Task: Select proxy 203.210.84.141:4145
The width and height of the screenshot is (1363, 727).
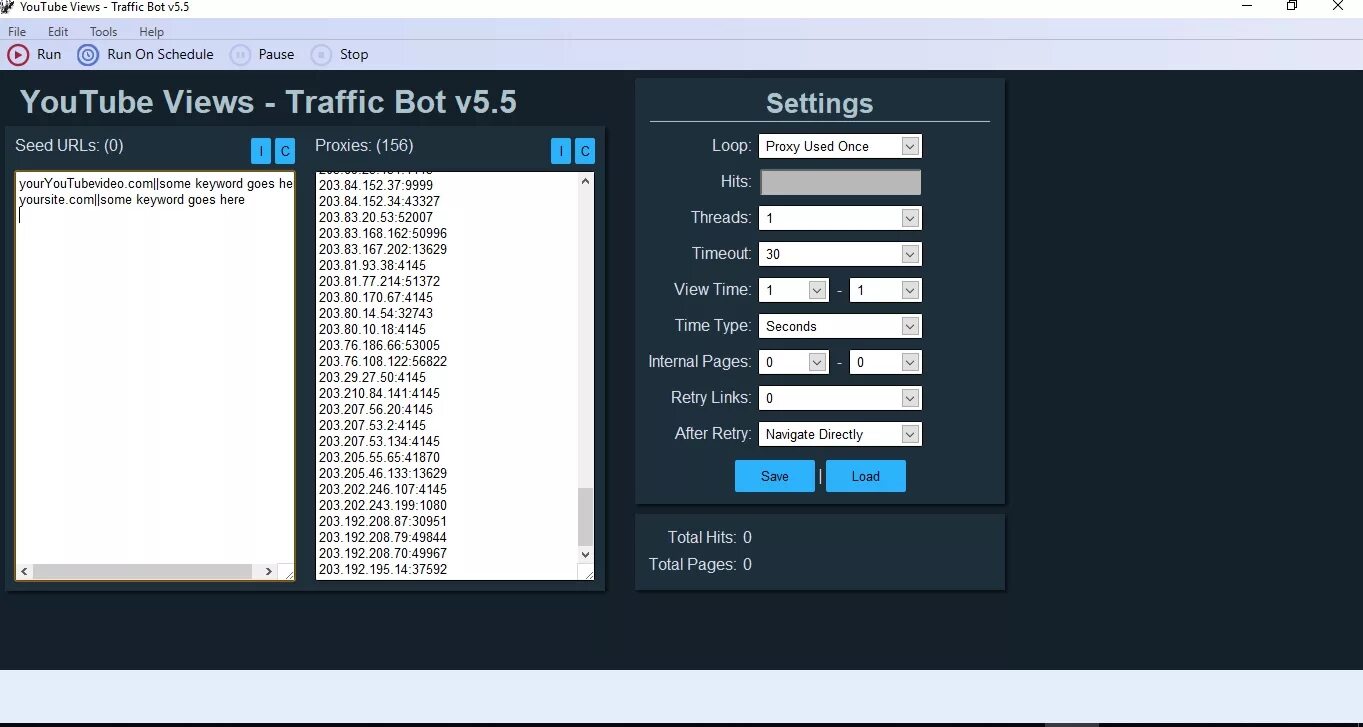Action: click(379, 393)
